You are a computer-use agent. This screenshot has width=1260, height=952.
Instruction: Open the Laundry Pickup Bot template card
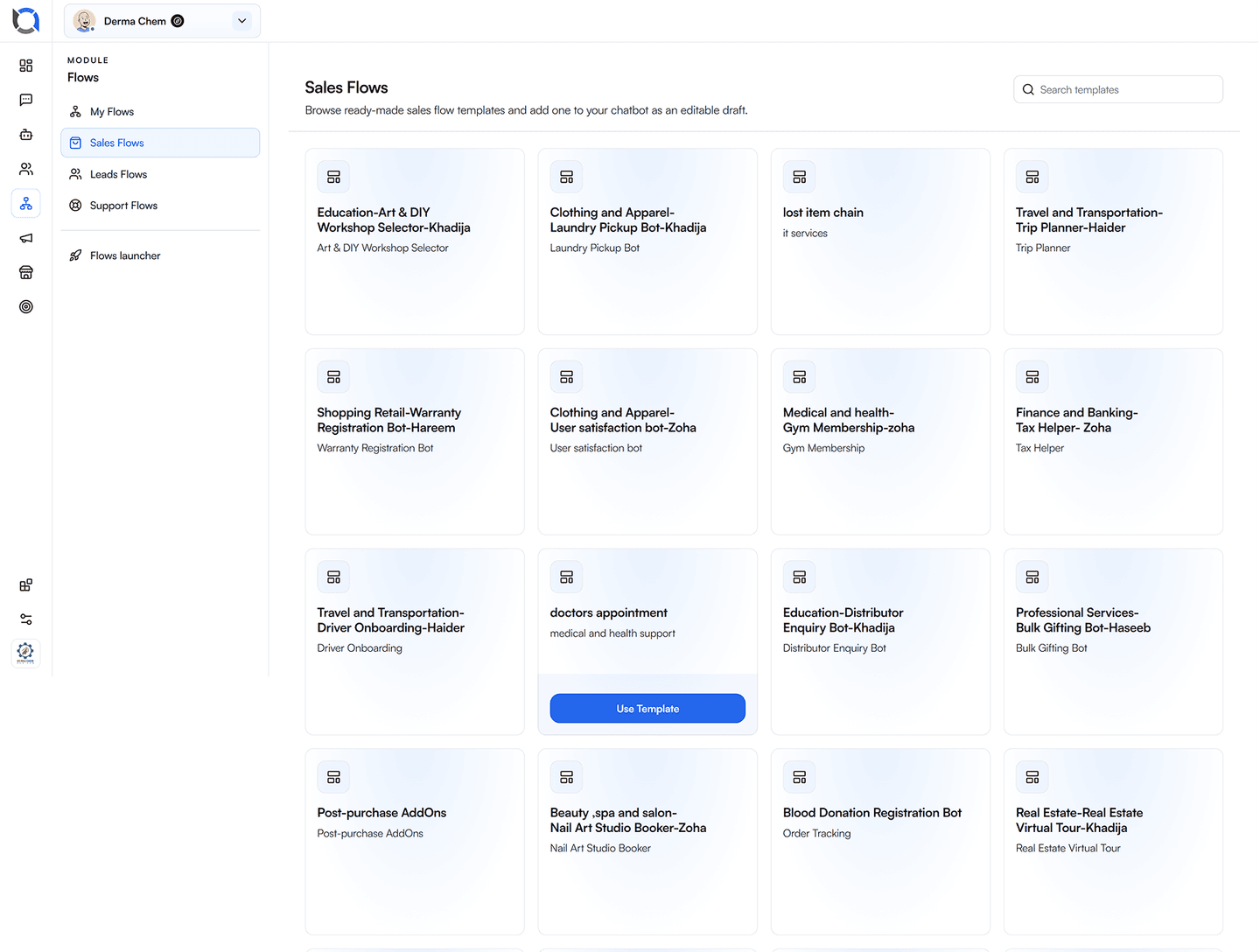647,241
